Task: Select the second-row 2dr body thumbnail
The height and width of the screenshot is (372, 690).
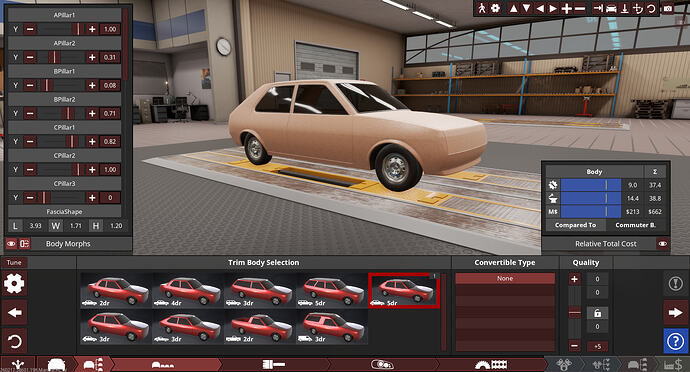Action: click(261, 326)
